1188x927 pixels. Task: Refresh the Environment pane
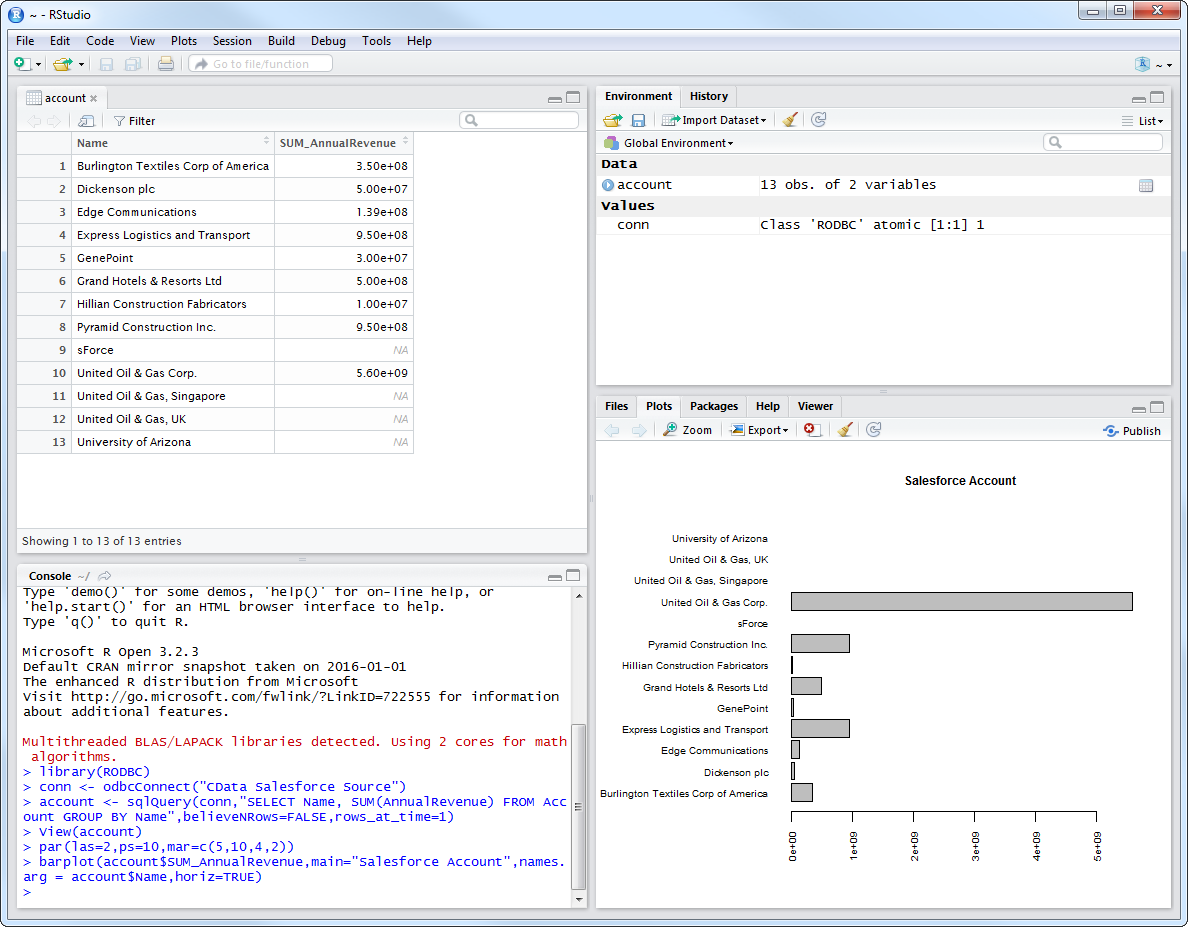(819, 120)
